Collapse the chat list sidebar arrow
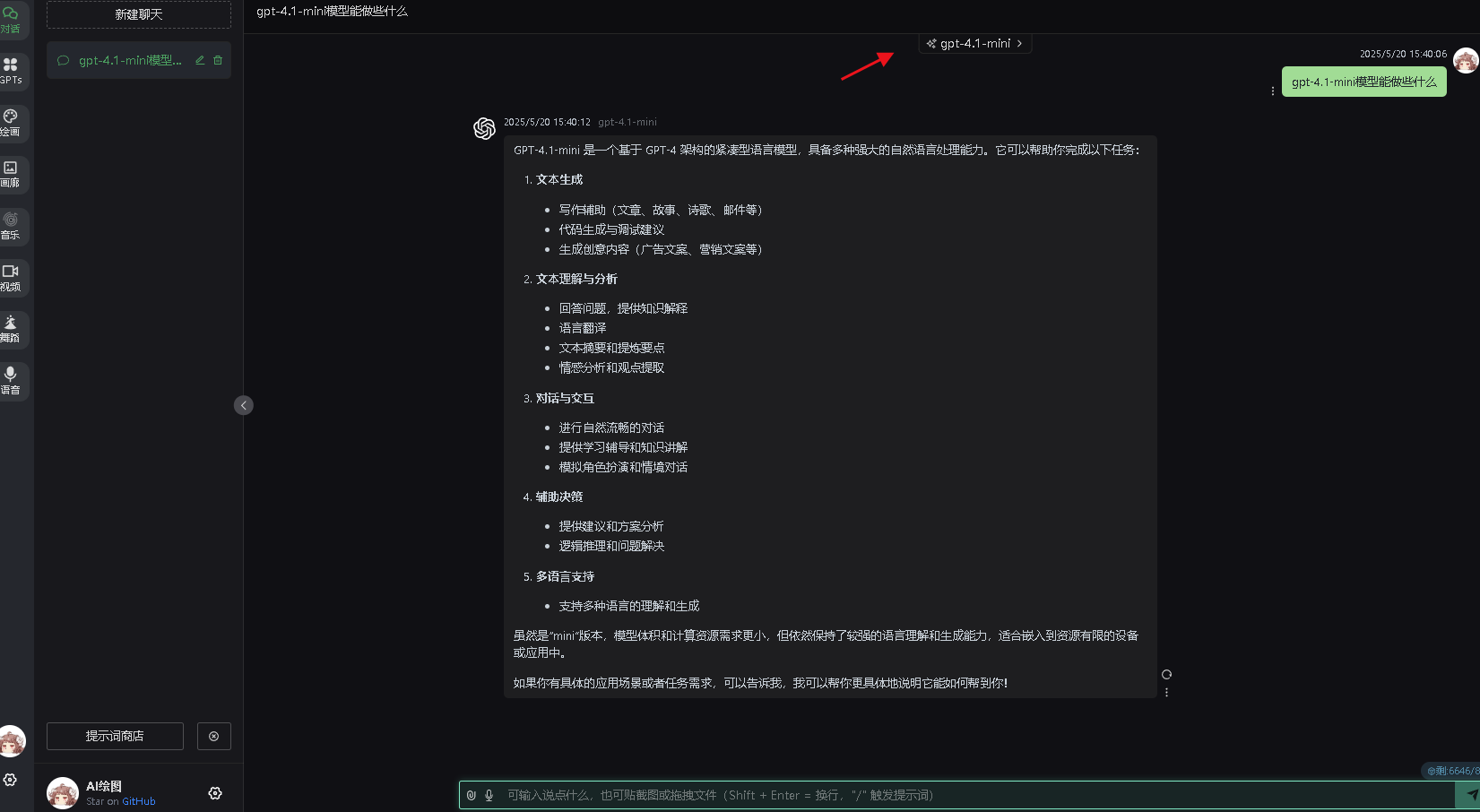Viewport: 1480px width, 812px height. click(x=244, y=405)
